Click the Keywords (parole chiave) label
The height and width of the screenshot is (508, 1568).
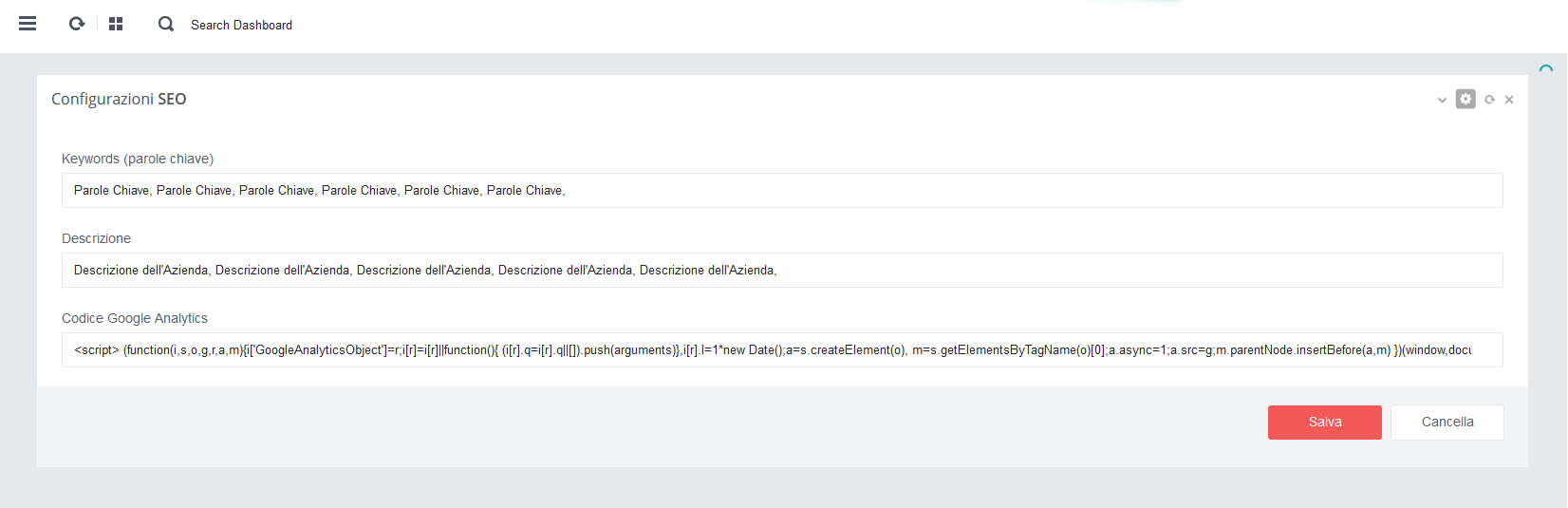click(138, 159)
